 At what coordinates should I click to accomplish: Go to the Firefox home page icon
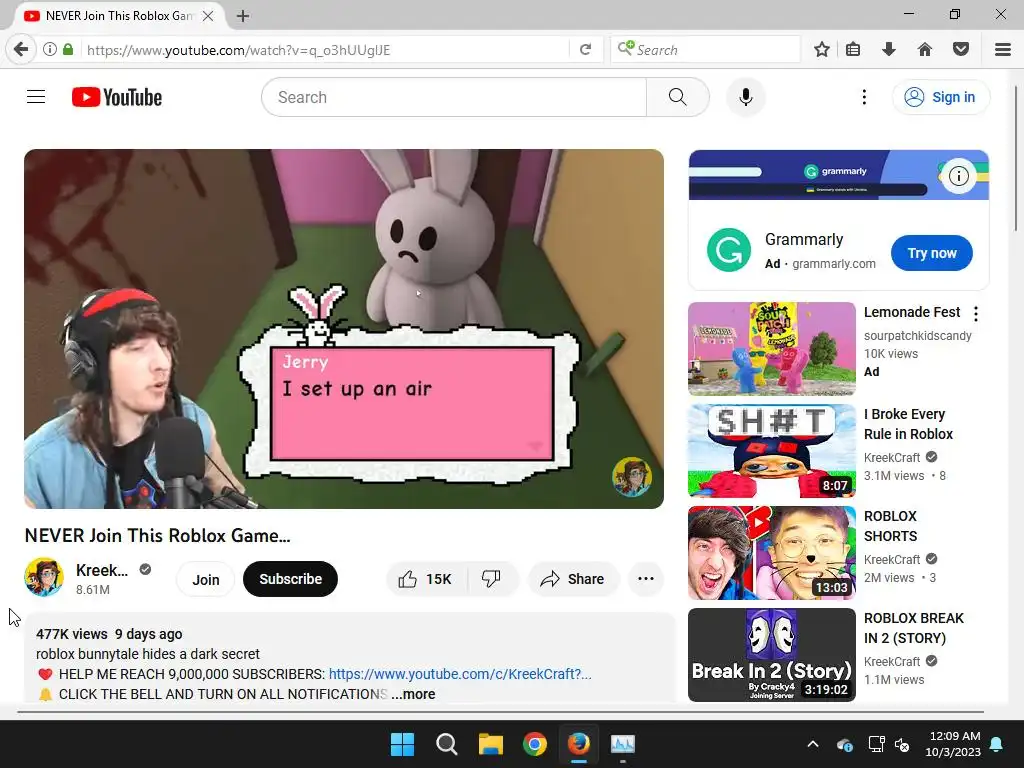[925, 50]
